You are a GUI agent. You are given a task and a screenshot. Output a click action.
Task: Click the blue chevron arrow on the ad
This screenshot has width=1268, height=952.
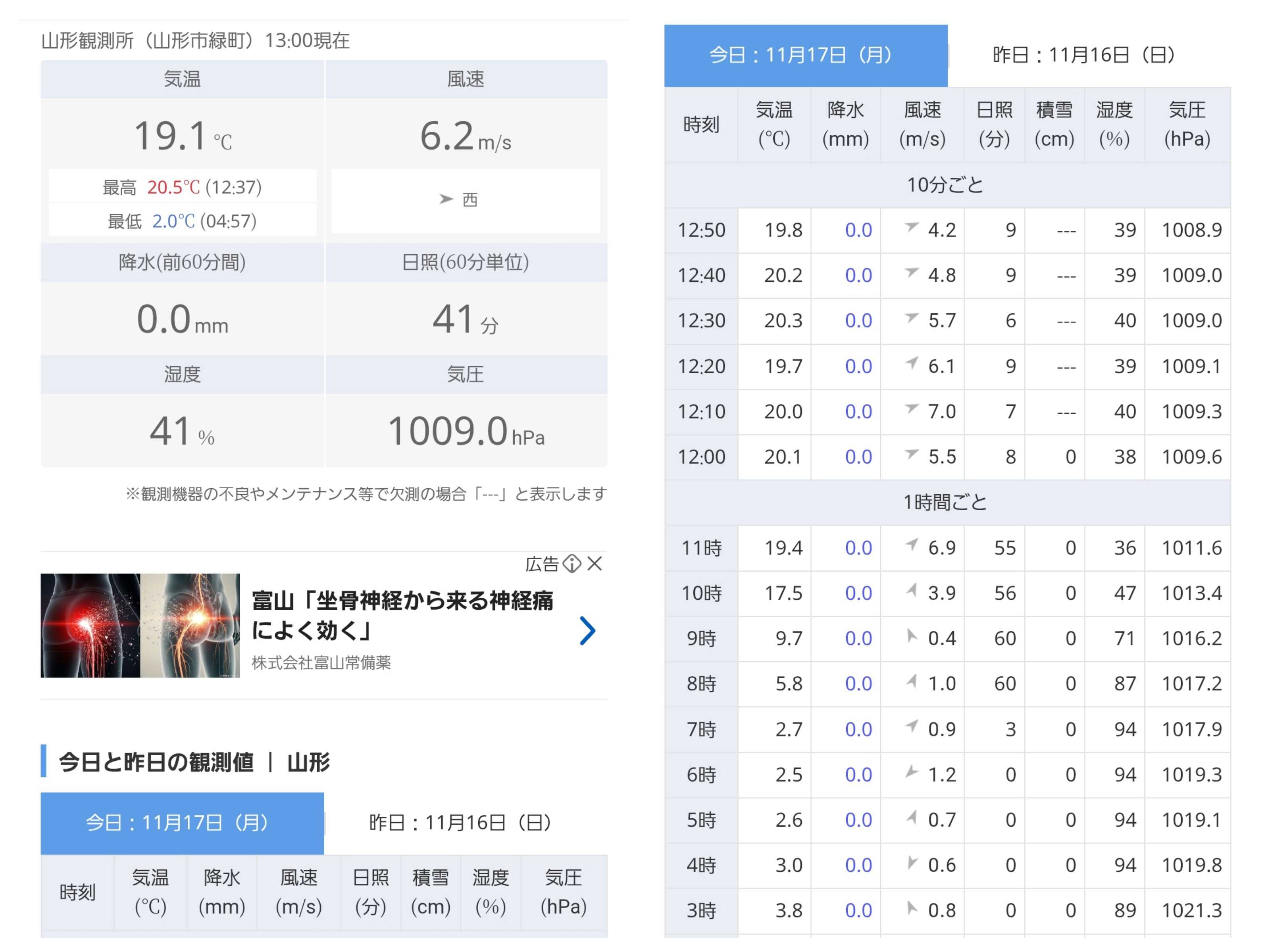click(587, 631)
